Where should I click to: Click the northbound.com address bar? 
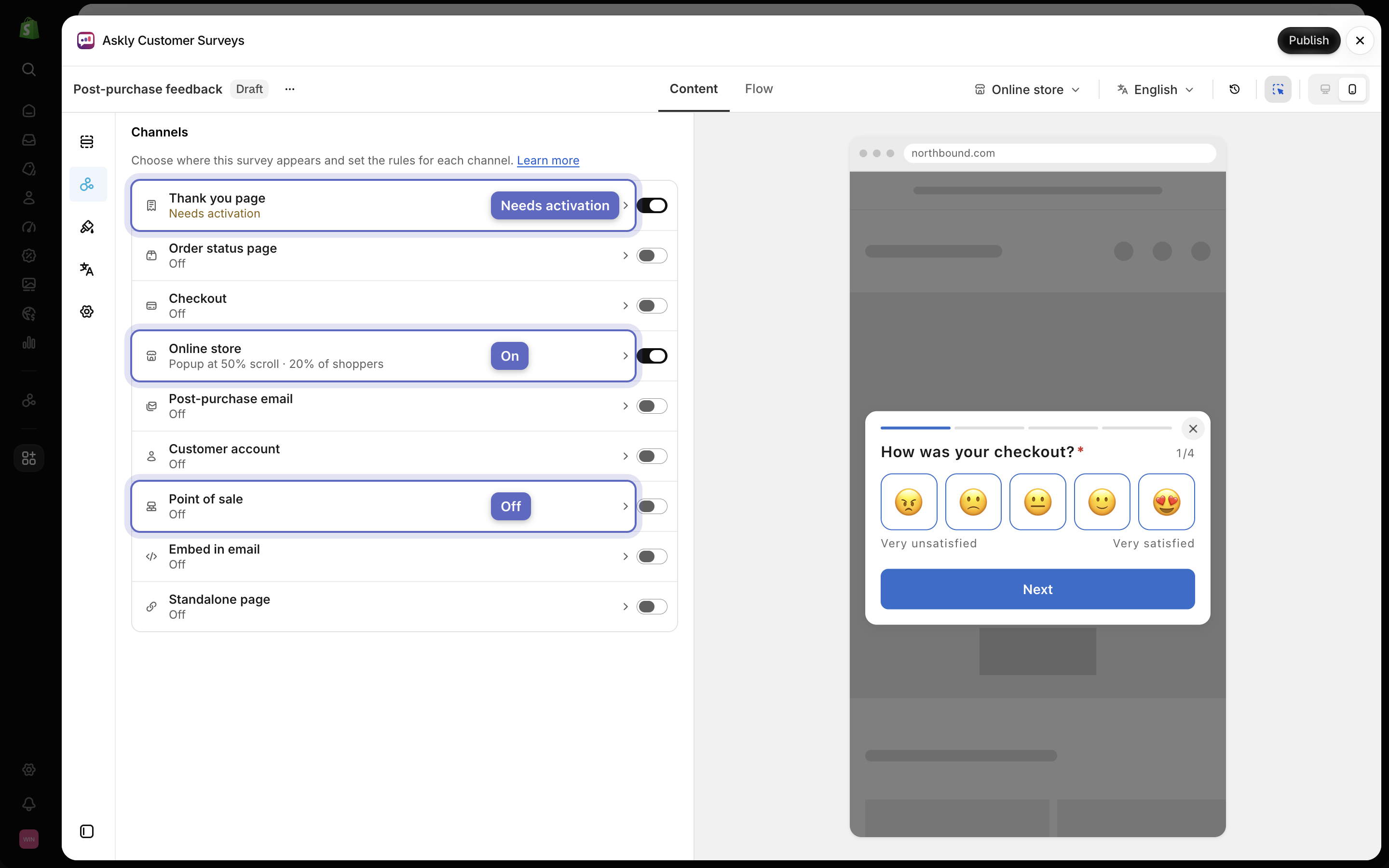pos(1060,153)
